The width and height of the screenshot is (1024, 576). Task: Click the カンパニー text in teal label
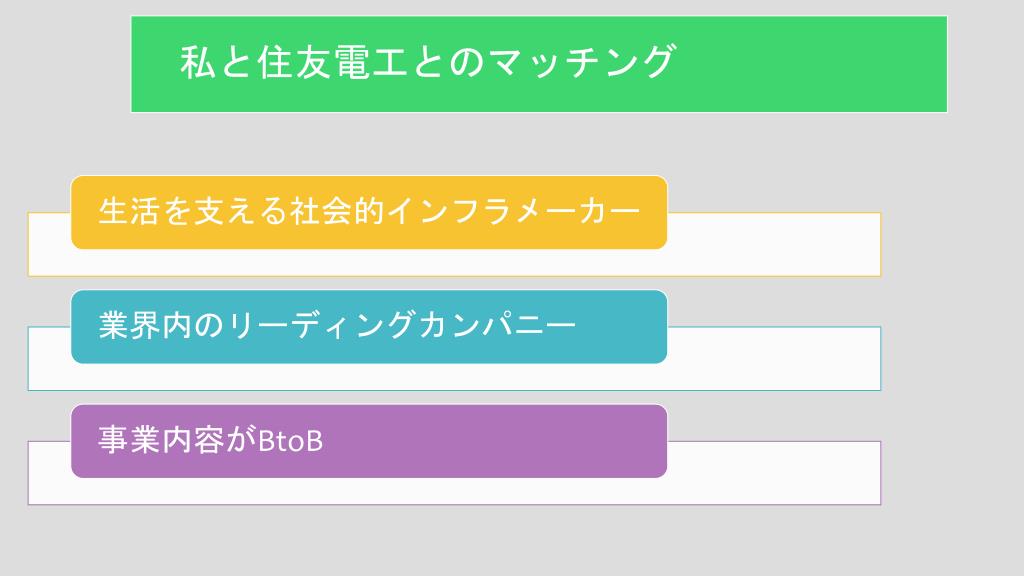497,325
